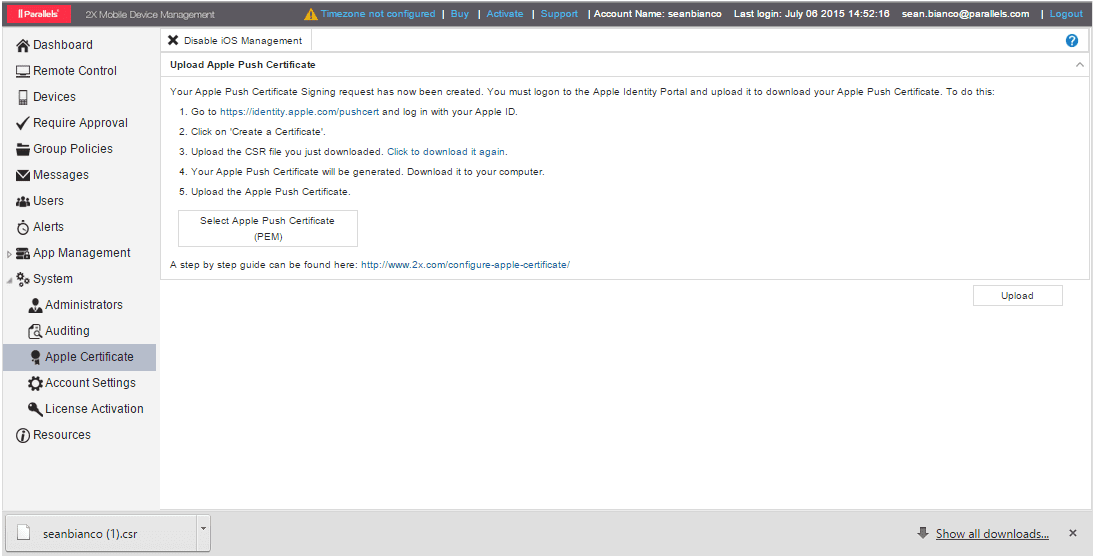The height and width of the screenshot is (558, 1095).
Task: Close the browser download bar
Action: pos(1073,534)
